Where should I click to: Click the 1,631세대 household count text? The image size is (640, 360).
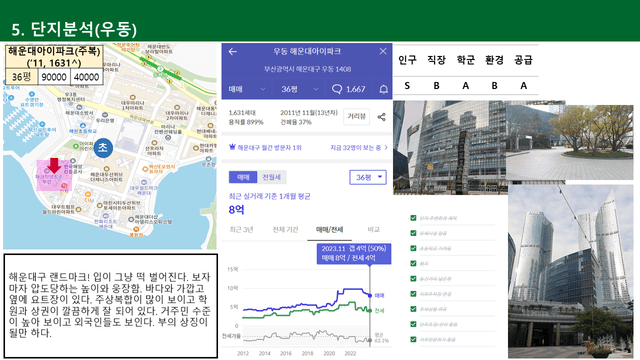[243, 112]
